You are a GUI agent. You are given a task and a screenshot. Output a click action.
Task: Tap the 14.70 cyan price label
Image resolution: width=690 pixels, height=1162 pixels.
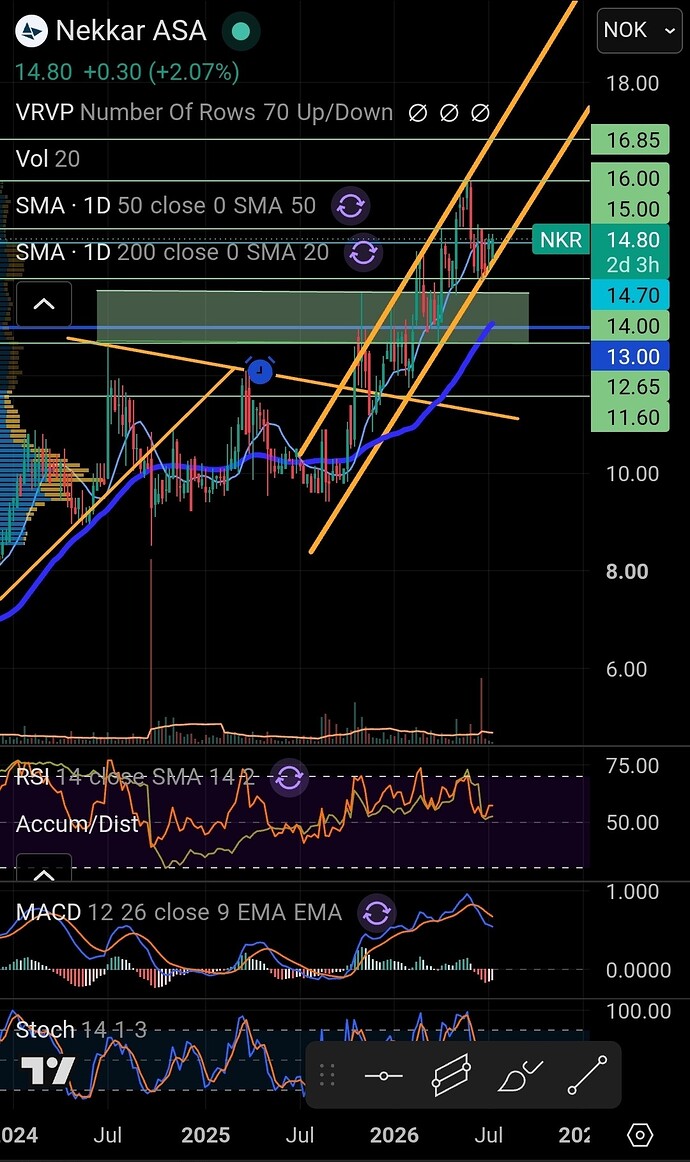(x=631, y=296)
